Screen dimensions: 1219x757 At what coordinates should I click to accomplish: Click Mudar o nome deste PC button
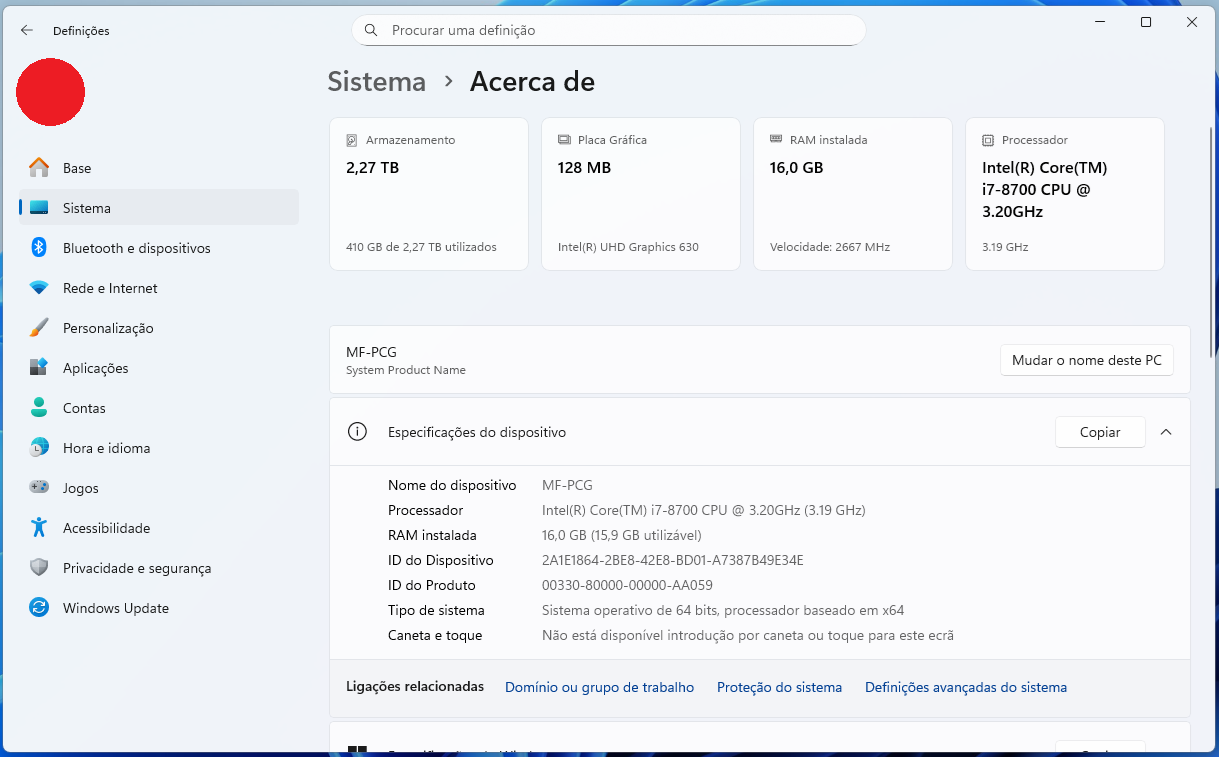pyautogui.click(x=1087, y=360)
